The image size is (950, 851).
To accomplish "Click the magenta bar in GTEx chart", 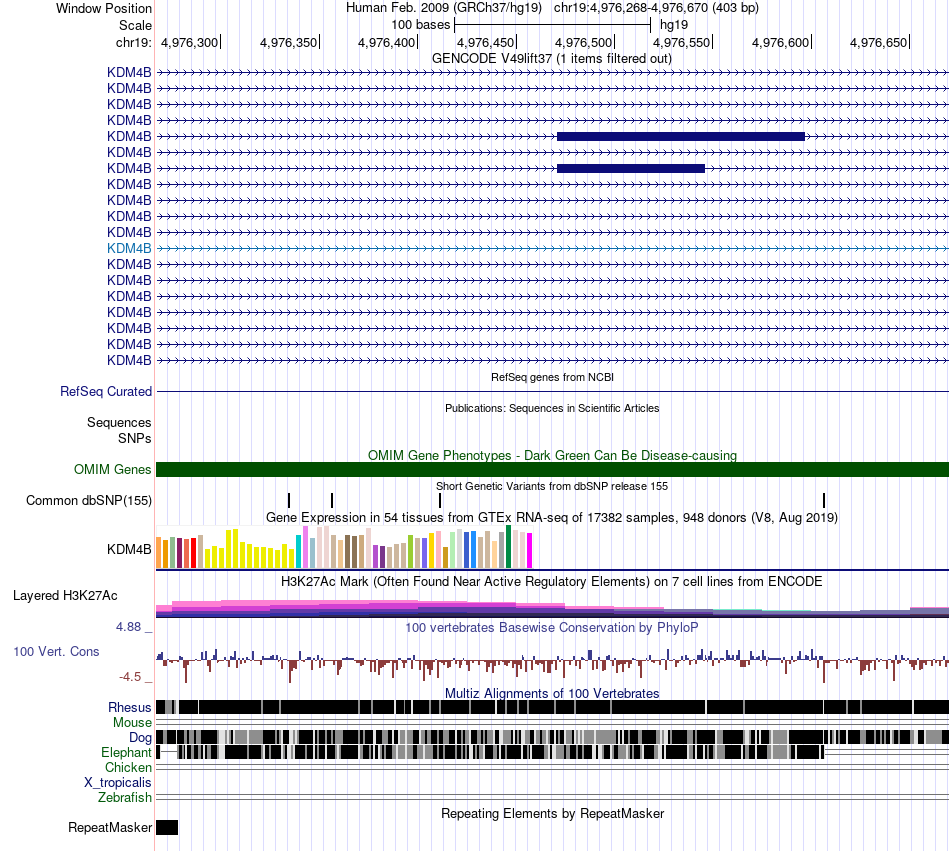I will click(529, 550).
